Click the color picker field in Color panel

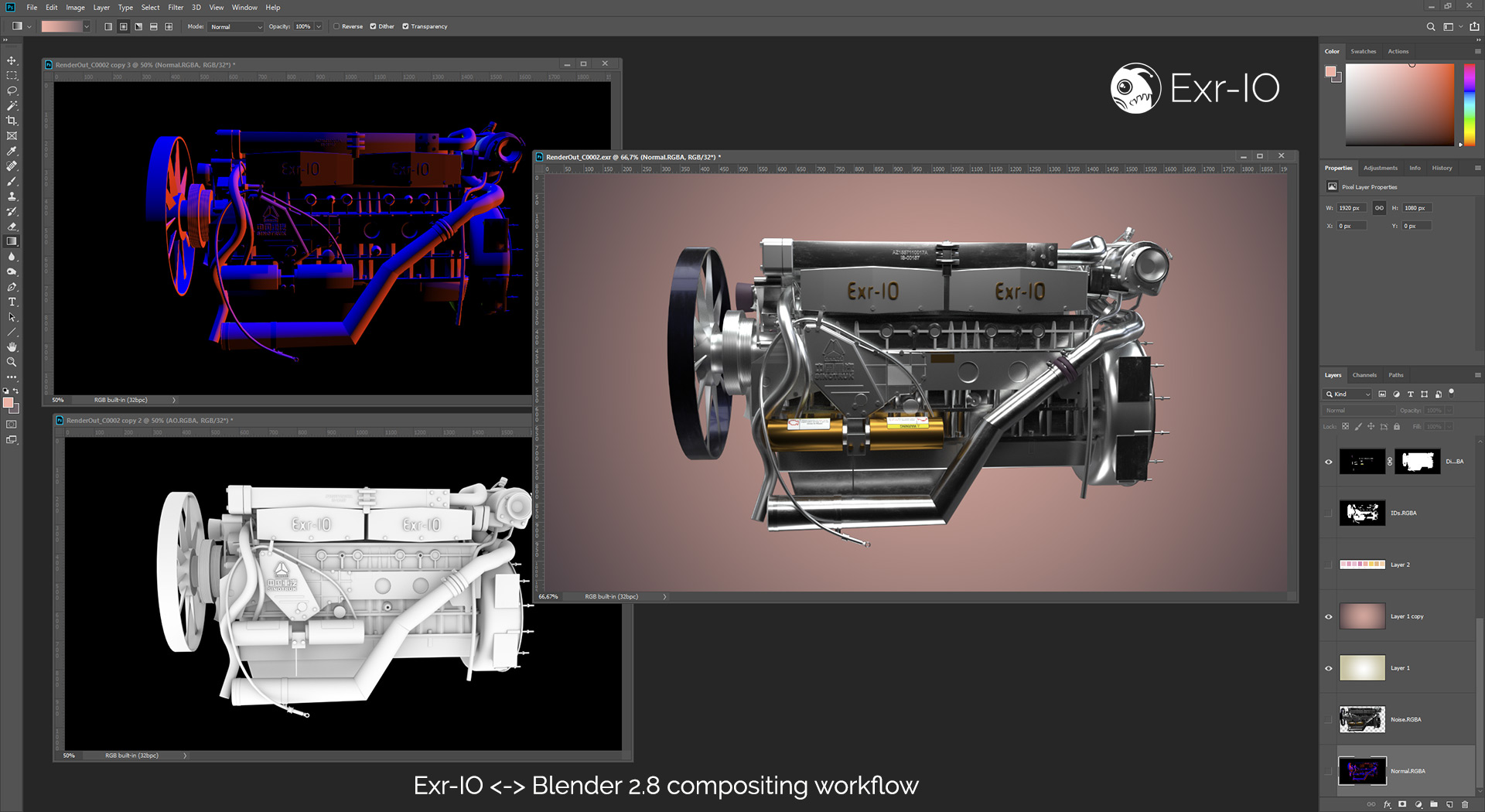tap(1400, 104)
